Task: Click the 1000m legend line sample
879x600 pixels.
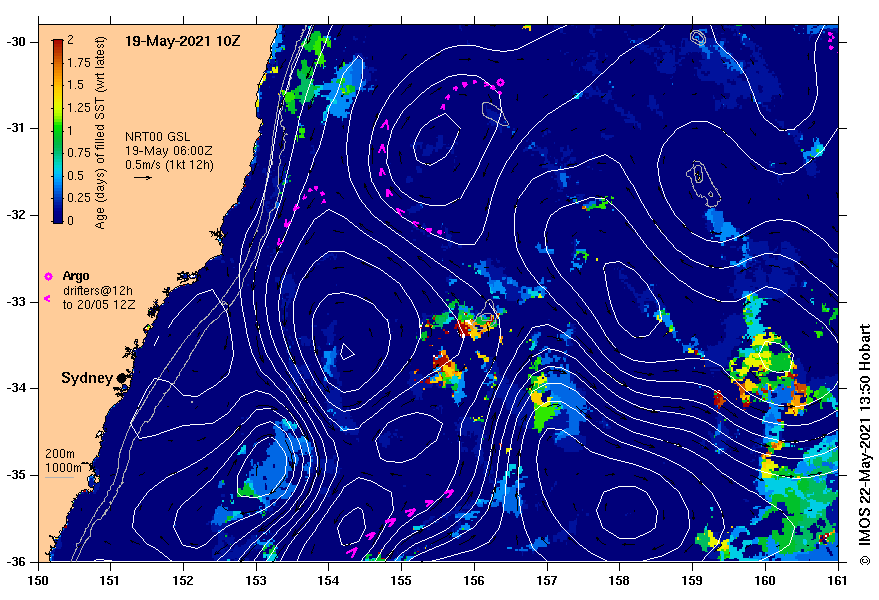Action: [x=59, y=478]
